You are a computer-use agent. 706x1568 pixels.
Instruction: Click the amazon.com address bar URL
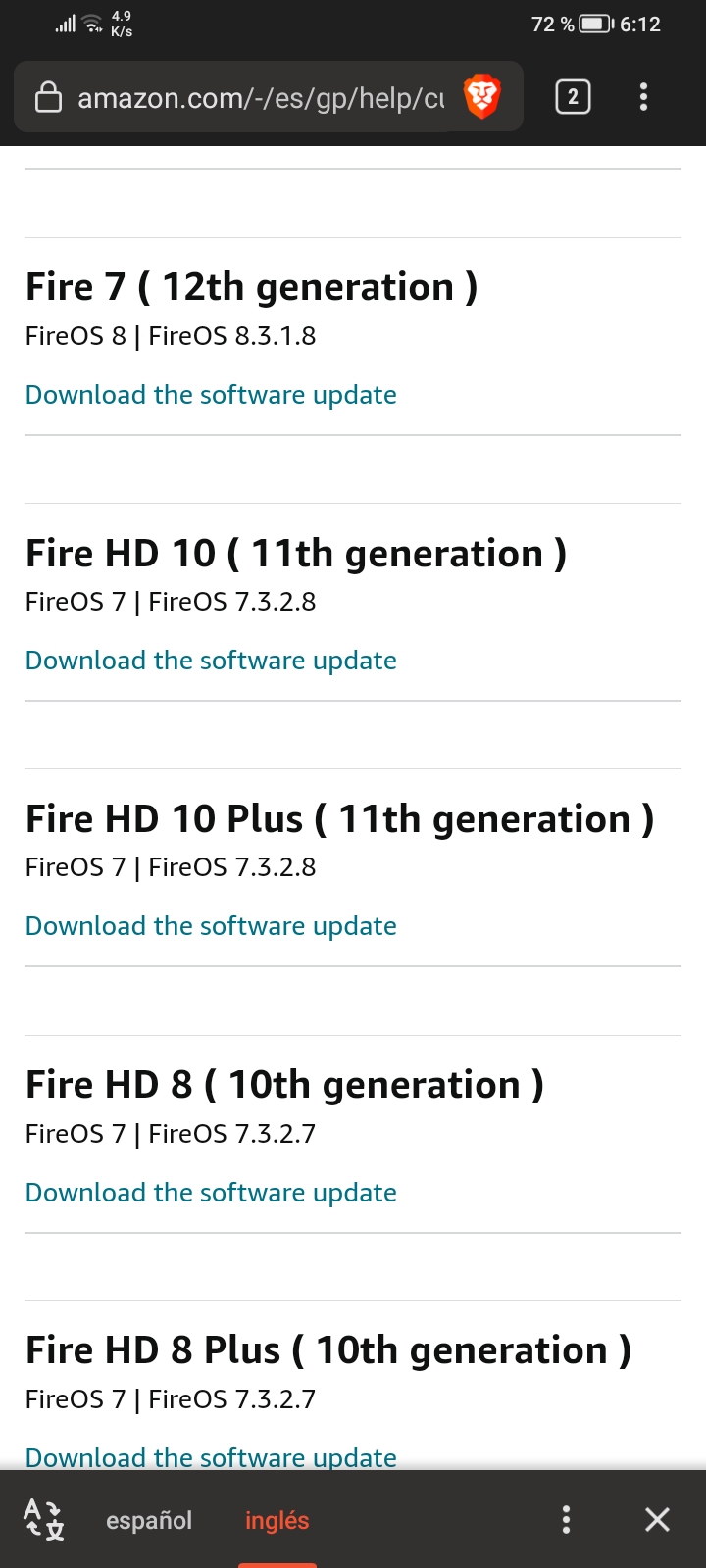(x=260, y=98)
